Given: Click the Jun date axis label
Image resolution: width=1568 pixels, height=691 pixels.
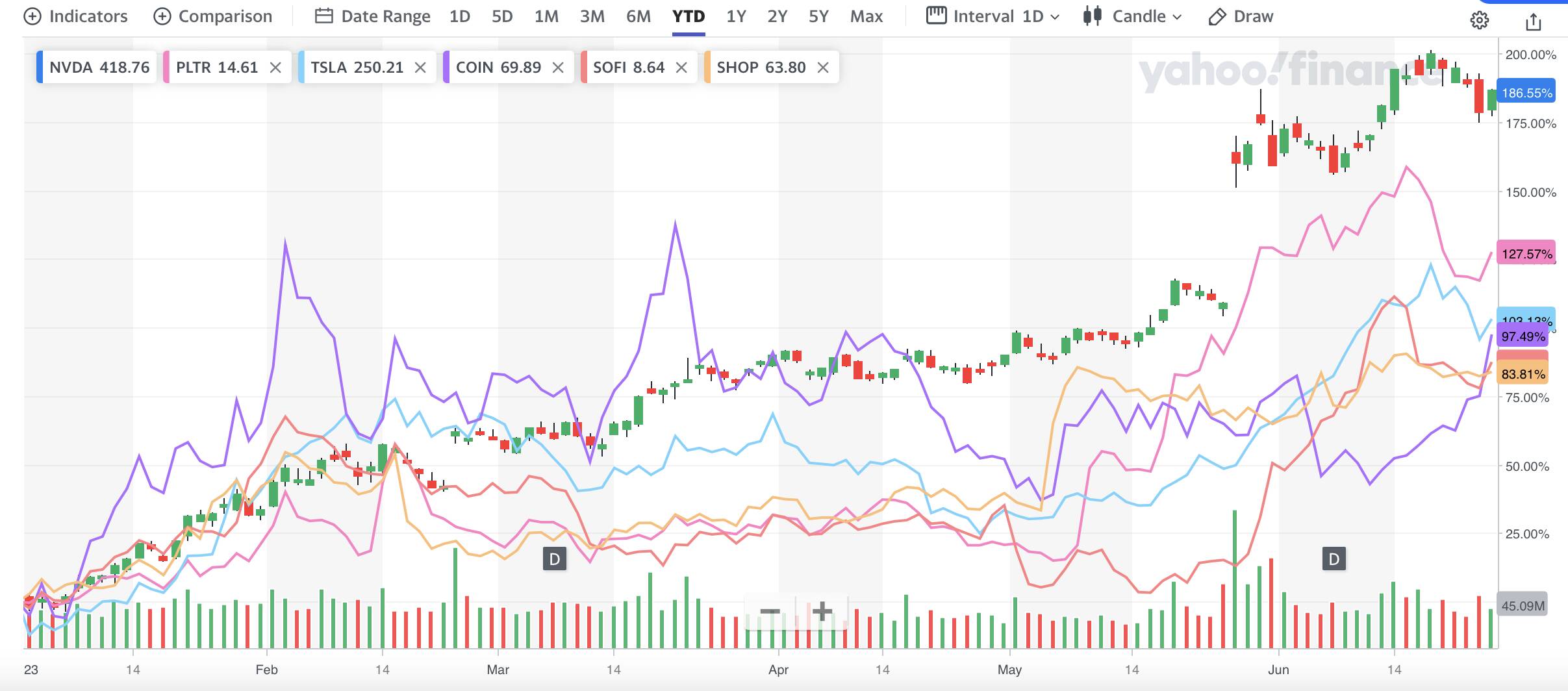Looking at the screenshot, I should click(x=1278, y=670).
